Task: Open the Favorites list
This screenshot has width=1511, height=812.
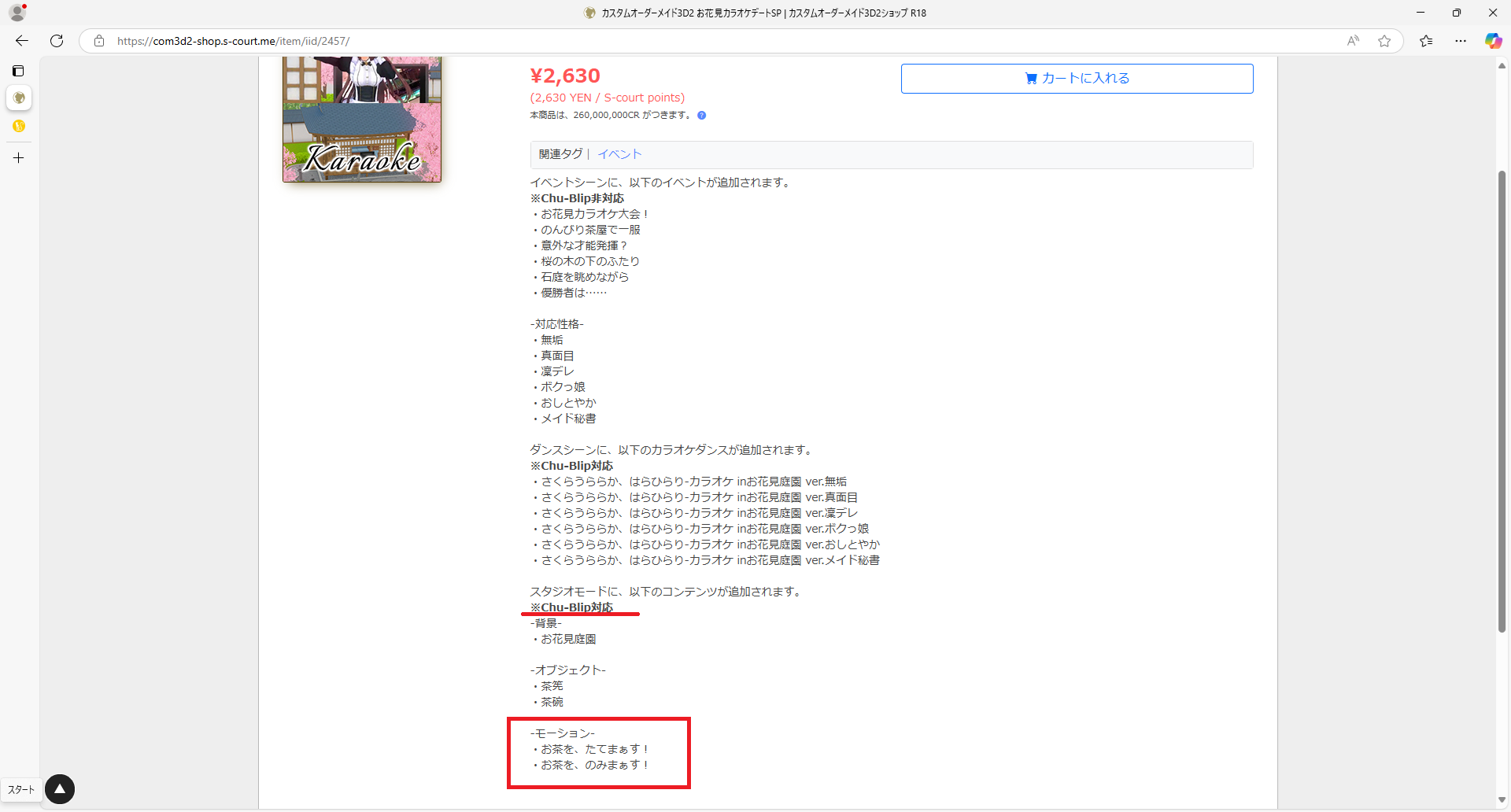Action: pyautogui.click(x=1426, y=41)
